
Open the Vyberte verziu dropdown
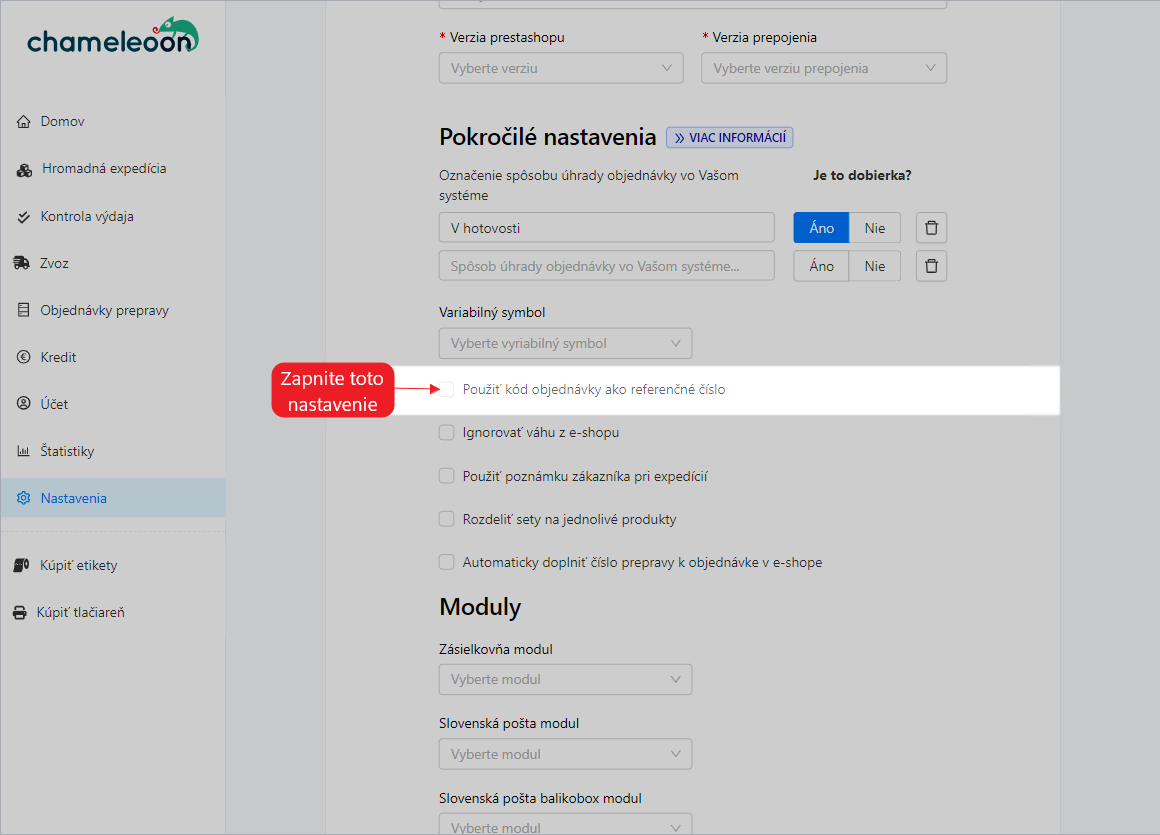pos(560,67)
